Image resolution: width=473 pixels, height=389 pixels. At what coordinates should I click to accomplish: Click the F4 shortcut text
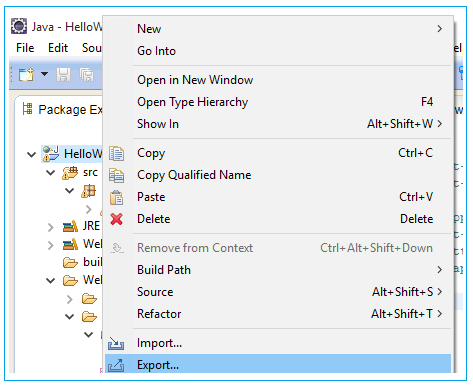coord(427,102)
